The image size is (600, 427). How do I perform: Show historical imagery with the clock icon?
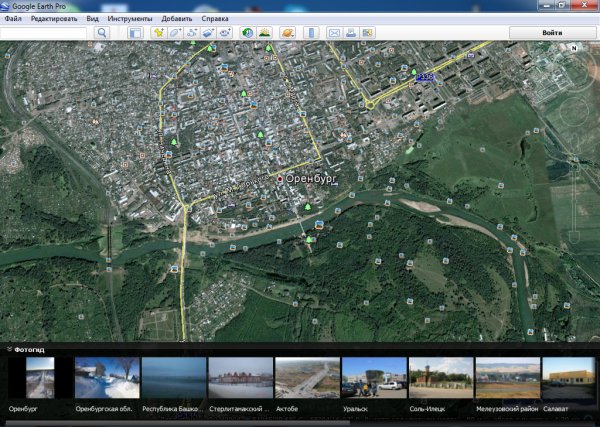[x=248, y=33]
